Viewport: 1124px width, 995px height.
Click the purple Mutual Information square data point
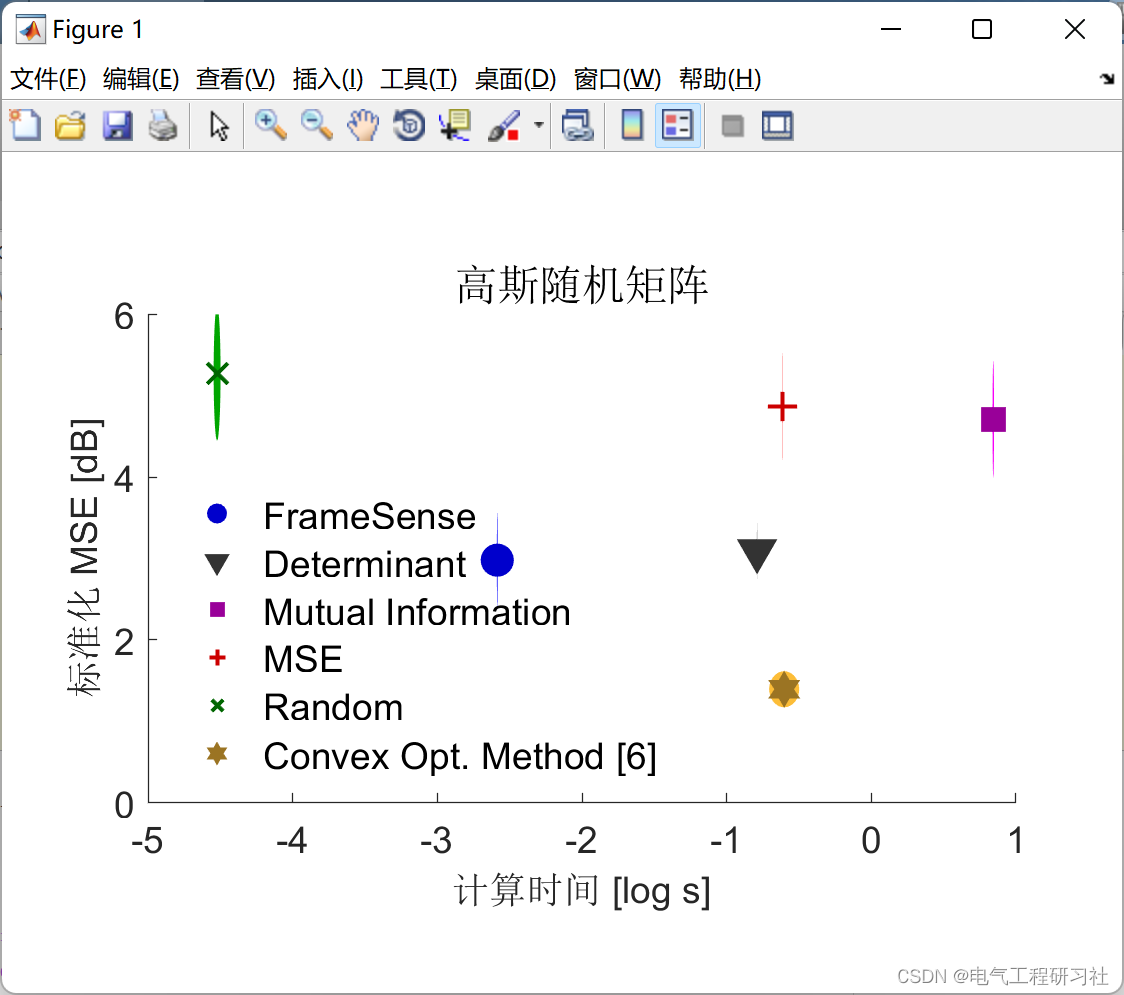point(993,419)
